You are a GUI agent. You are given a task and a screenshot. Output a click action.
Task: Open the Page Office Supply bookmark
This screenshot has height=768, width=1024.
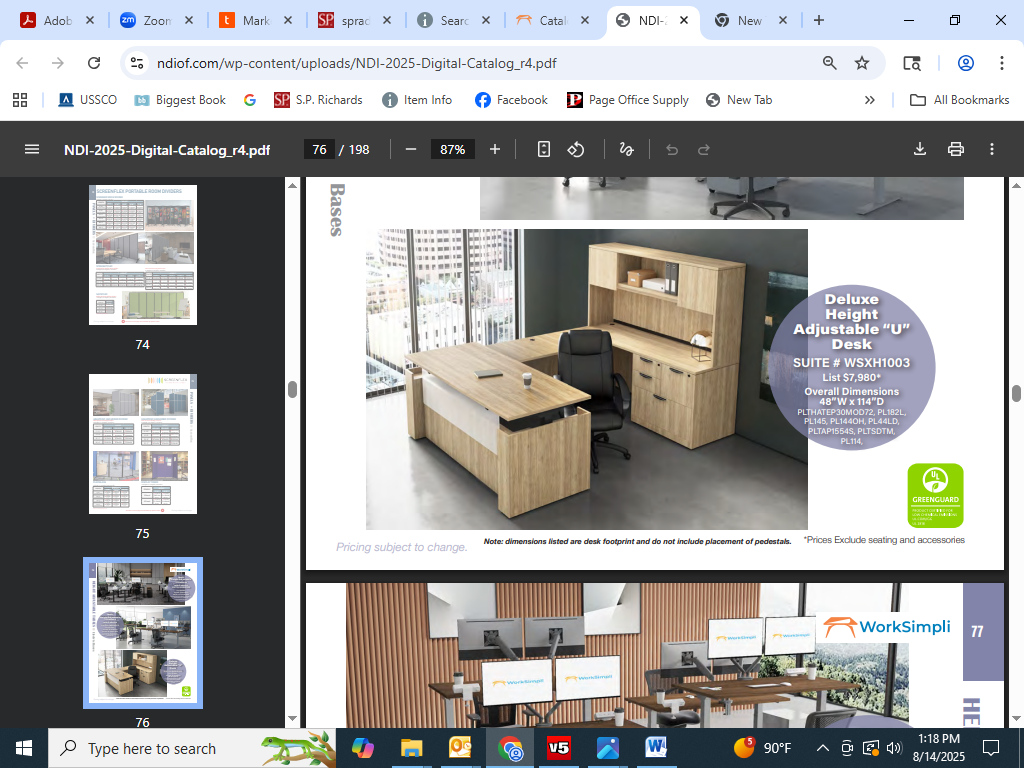(x=628, y=100)
